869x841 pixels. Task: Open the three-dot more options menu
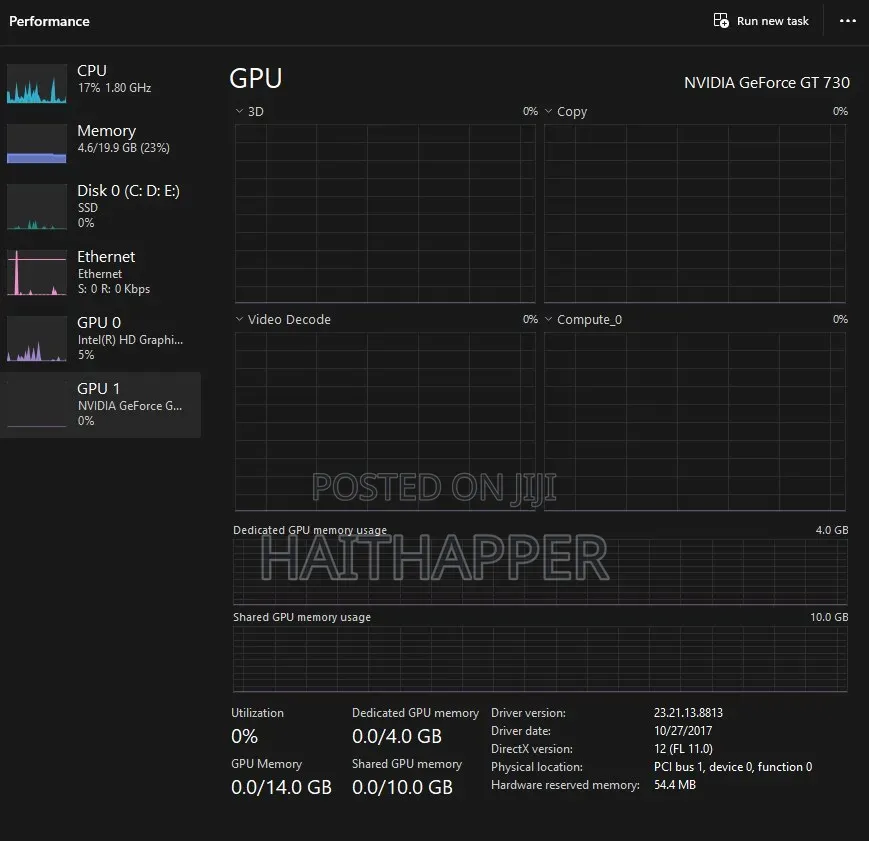[847, 21]
